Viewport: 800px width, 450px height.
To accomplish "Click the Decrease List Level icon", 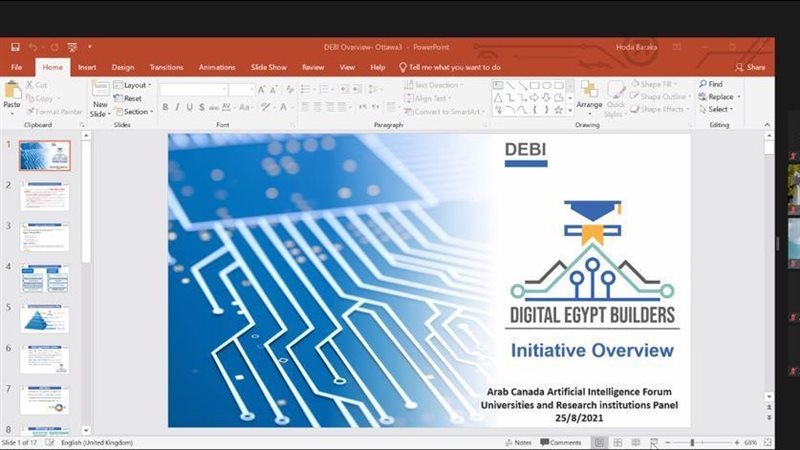I will pos(344,90).
